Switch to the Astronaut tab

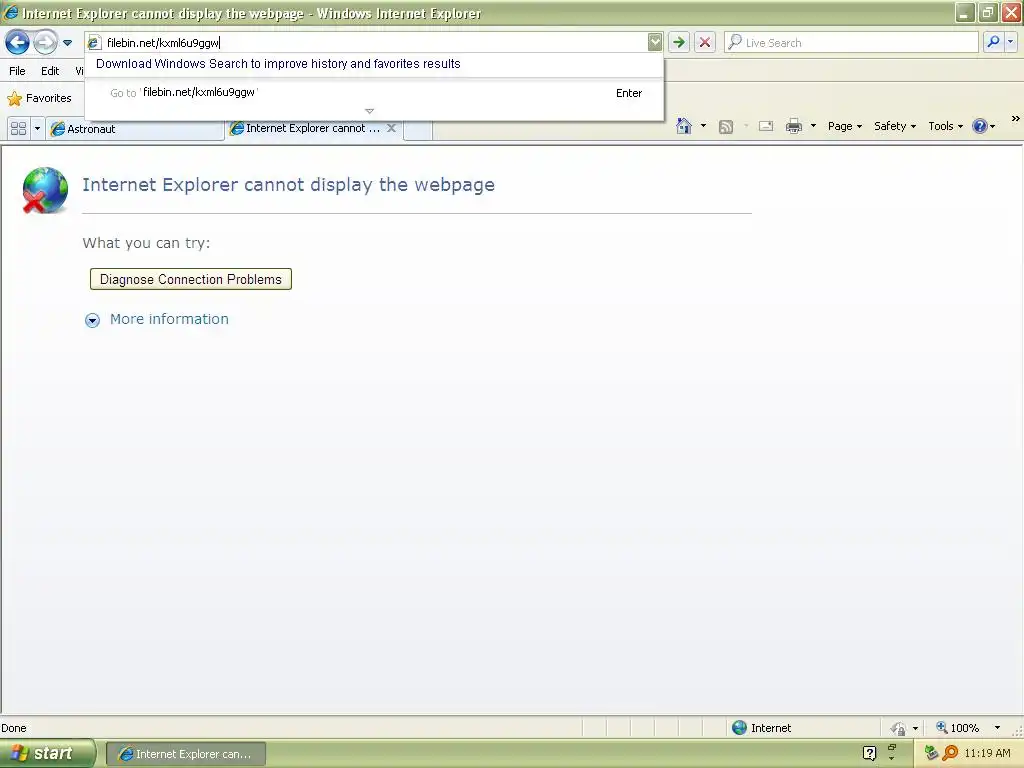pos(135,129)
